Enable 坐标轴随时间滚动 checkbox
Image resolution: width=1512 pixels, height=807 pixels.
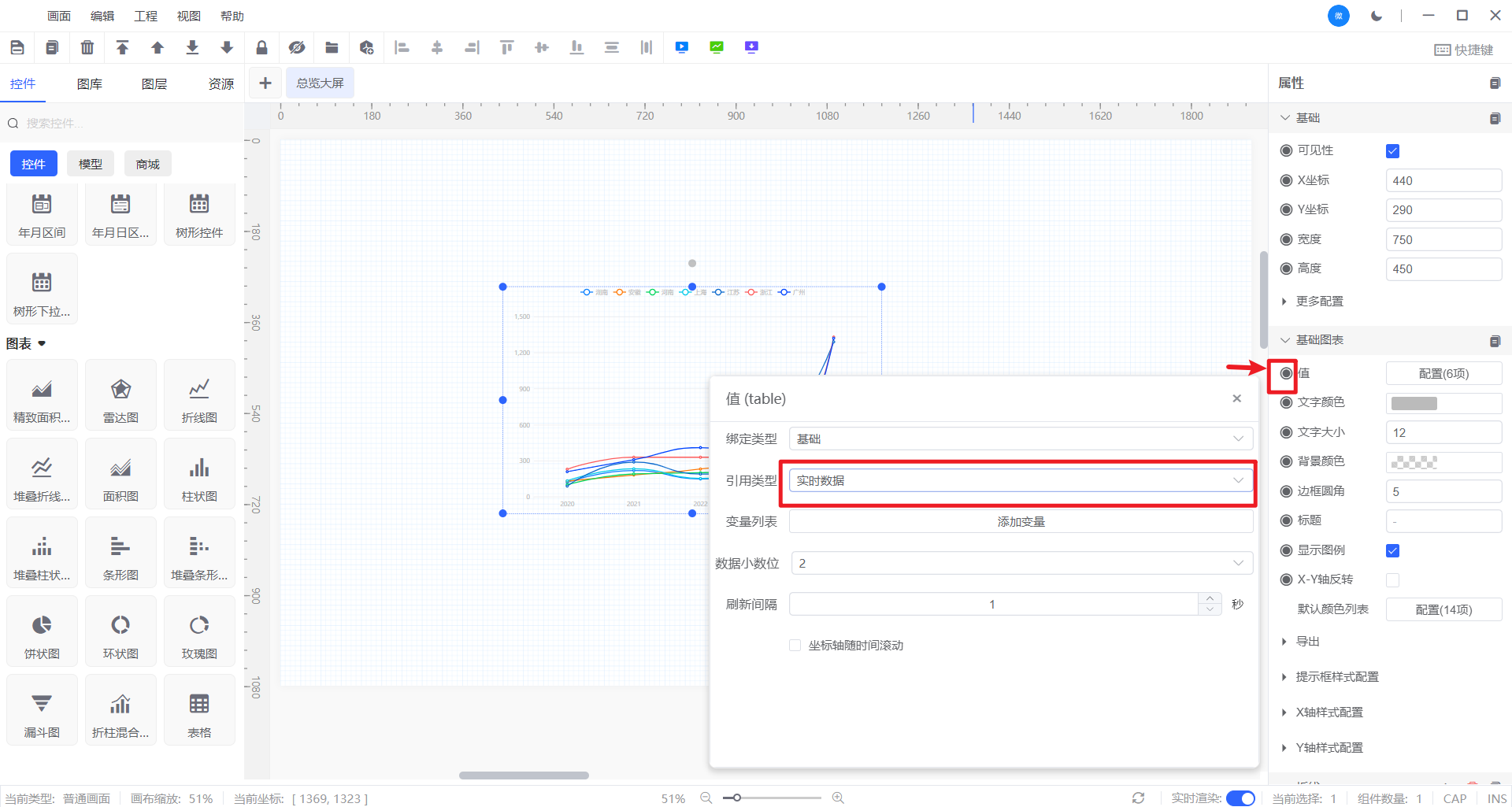[x=795, y=646]
